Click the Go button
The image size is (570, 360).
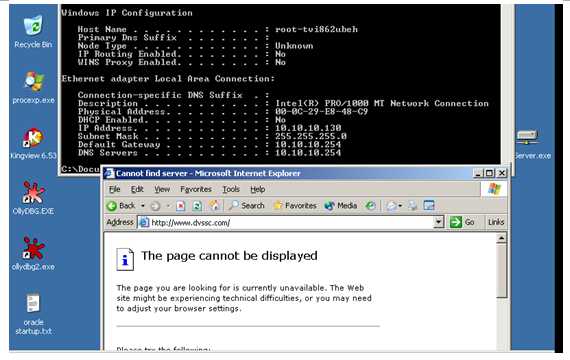pyautogui.click(x=462, y=222)
